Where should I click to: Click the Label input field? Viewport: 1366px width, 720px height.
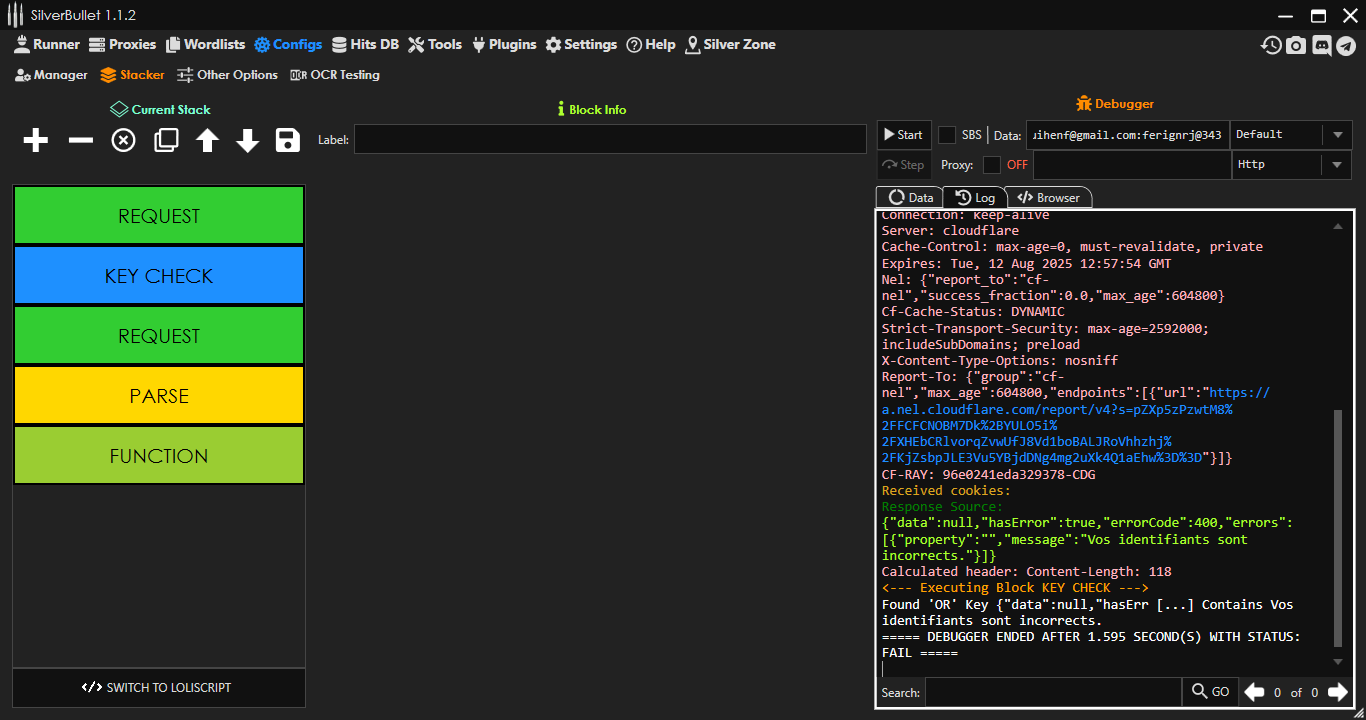pyautogui.click(x=610, y=139)
